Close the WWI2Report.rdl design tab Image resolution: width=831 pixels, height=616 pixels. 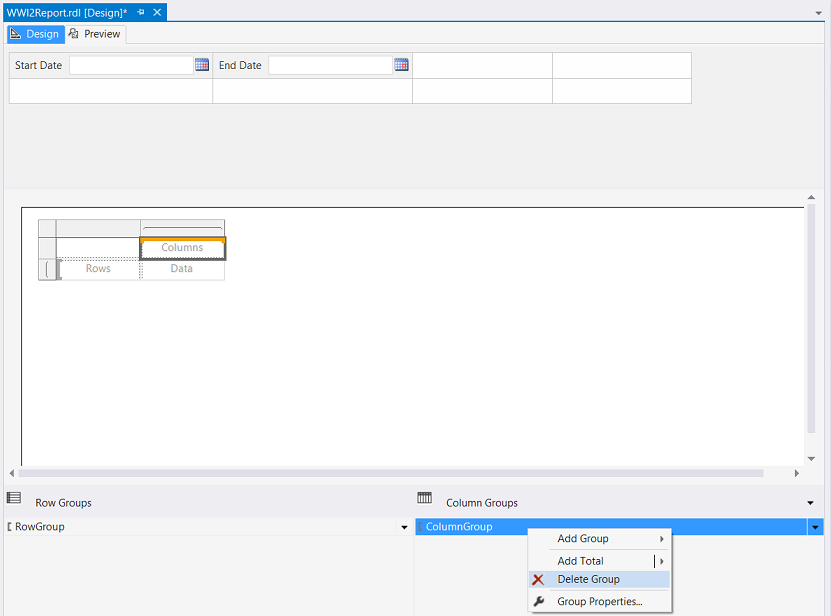pyautogui.click(x=157, y=12)
